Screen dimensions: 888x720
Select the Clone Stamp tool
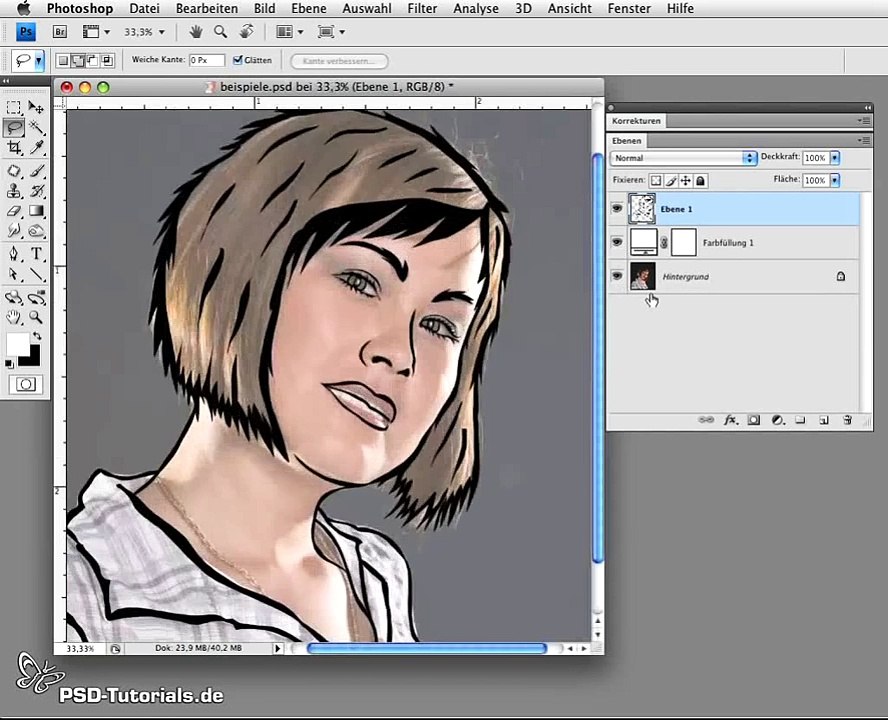(x=14, y=191)
